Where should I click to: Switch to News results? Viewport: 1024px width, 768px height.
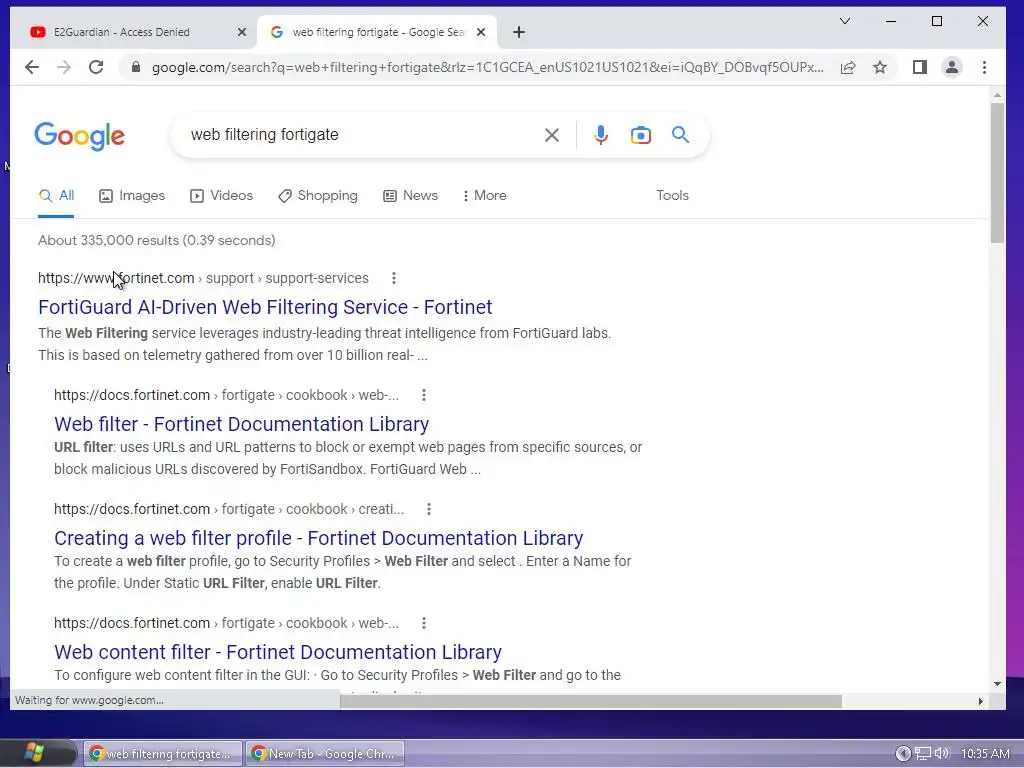(x=410, y=195)
